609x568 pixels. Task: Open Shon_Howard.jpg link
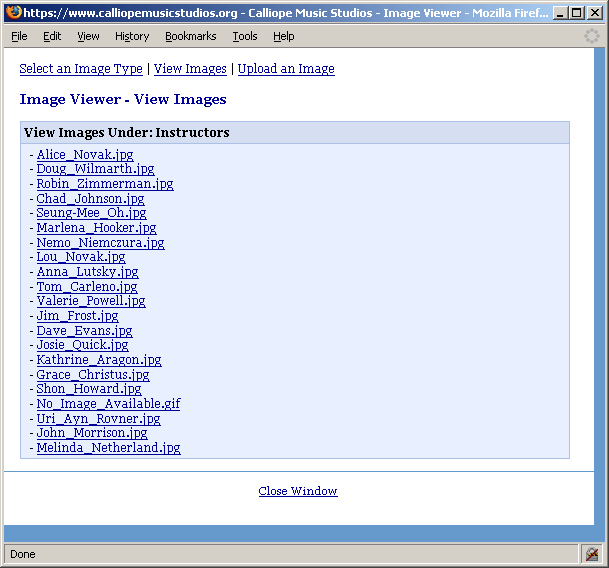point(89,389)
